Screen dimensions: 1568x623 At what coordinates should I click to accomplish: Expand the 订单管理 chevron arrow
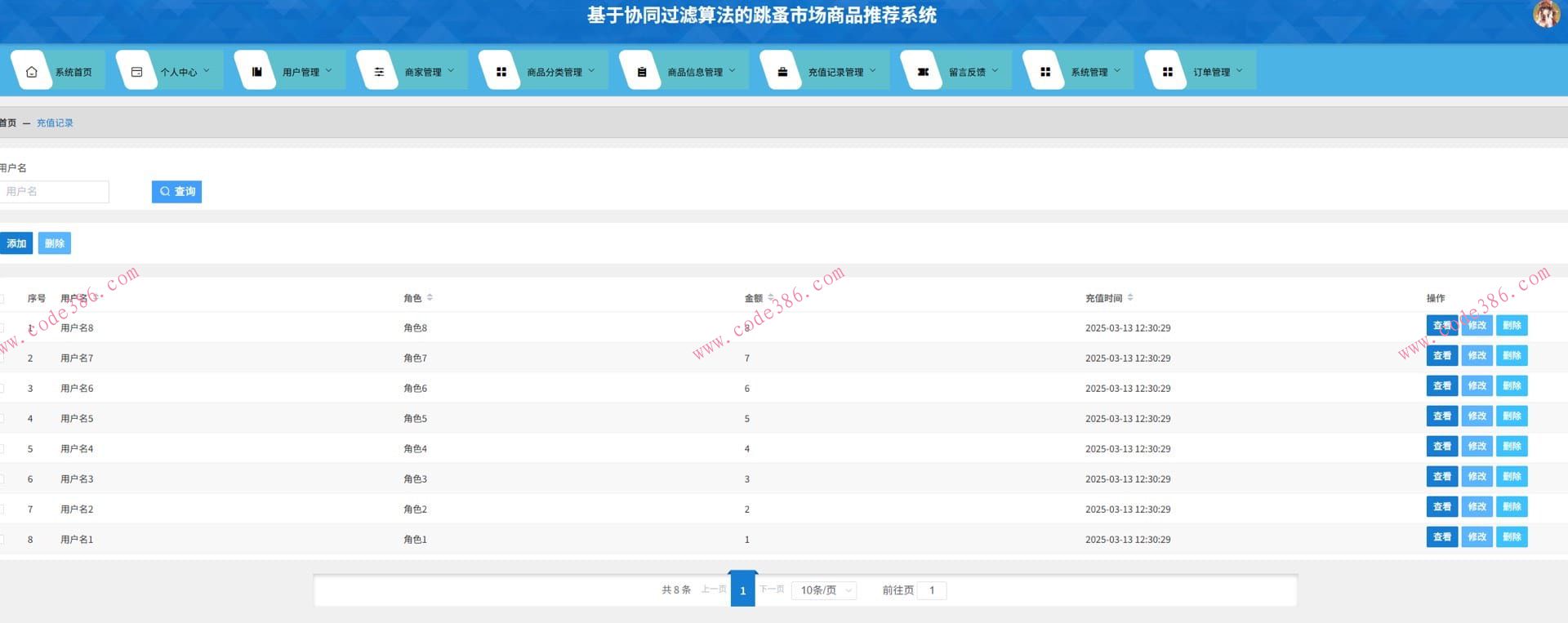click(x=1240, y=71)
